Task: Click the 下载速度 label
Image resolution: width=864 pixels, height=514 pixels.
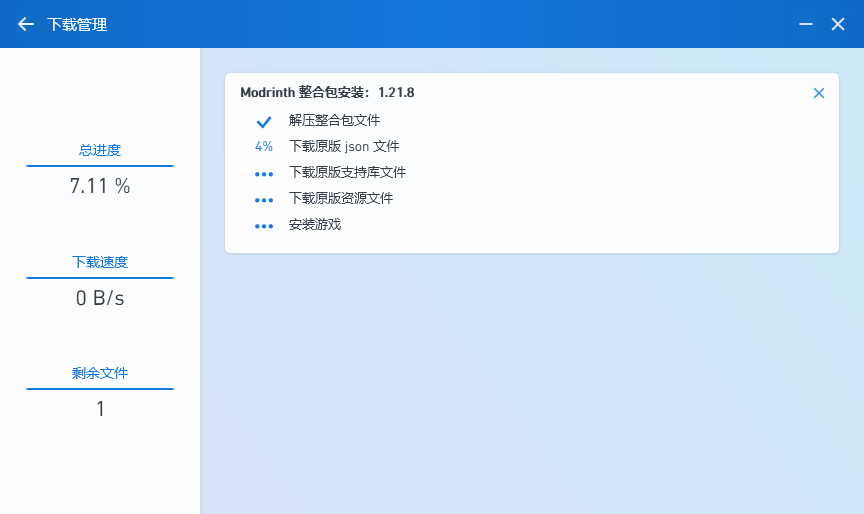Action: click(x=100, y=262)
